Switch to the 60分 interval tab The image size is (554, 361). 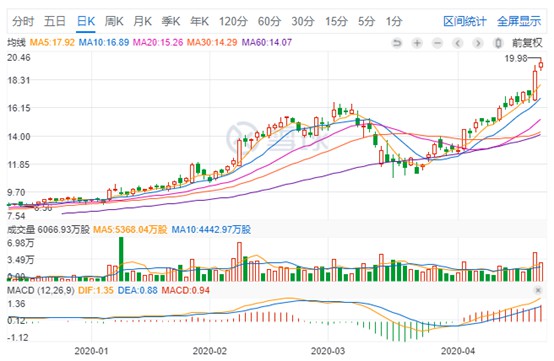(269, 21)
